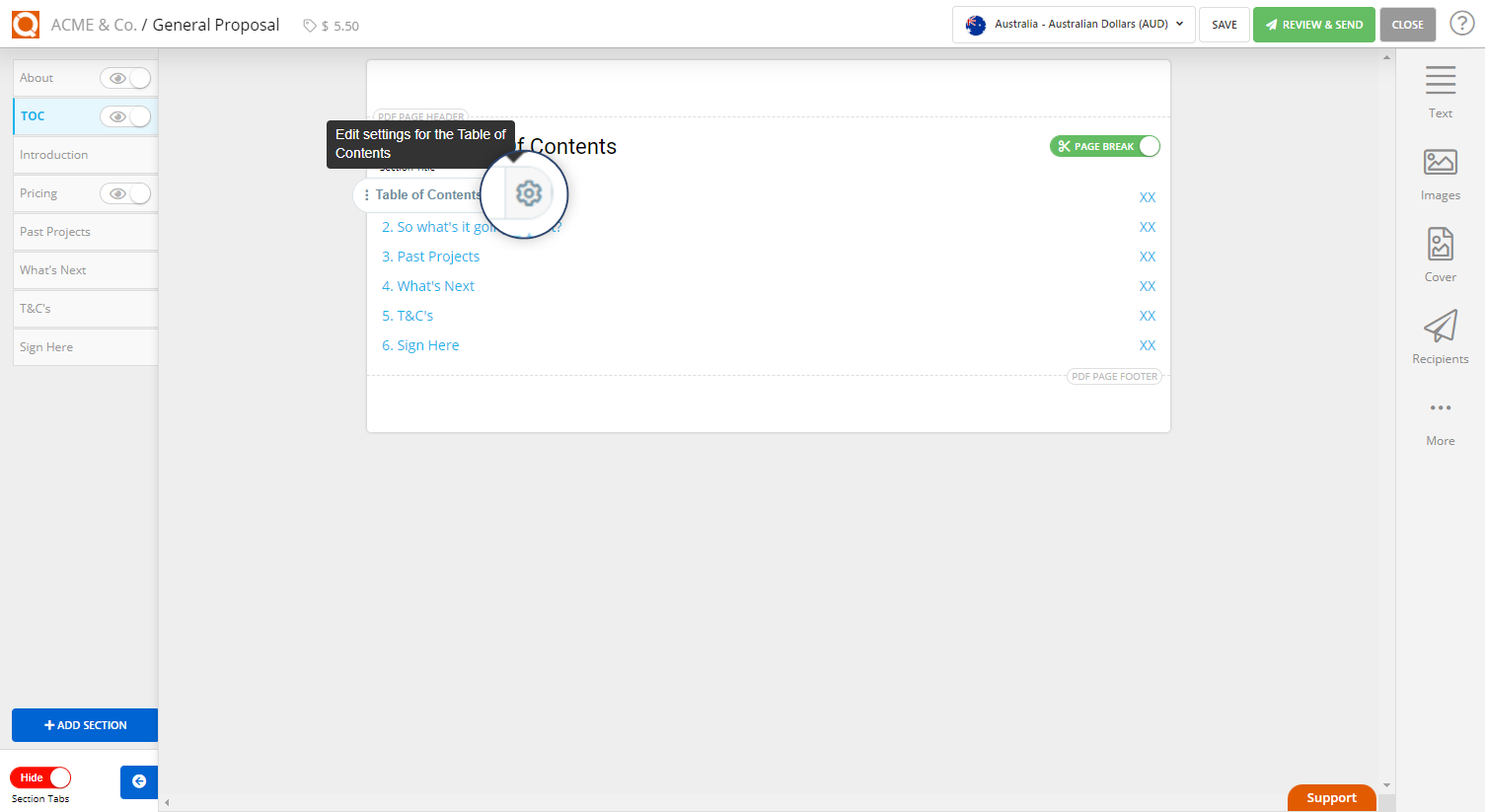1485x812 pixels.
Task: Click the orange app logo
Action: (x=26, y=25)
